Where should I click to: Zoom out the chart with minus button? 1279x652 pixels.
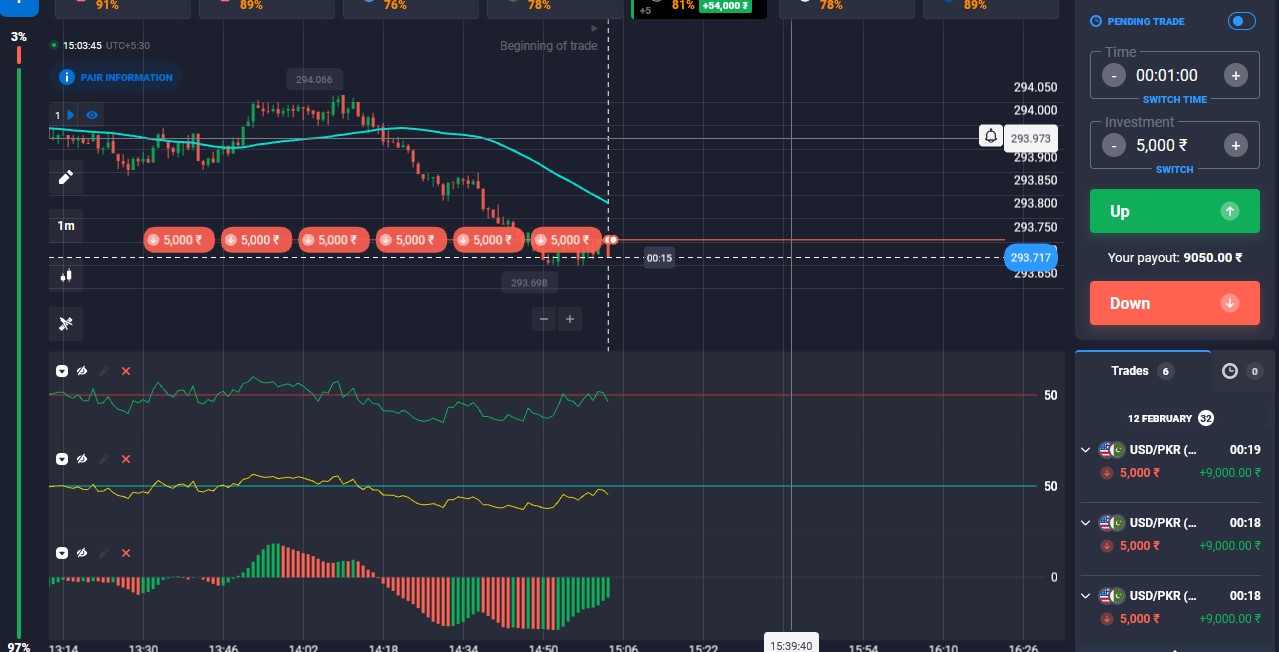coord(544,319)
